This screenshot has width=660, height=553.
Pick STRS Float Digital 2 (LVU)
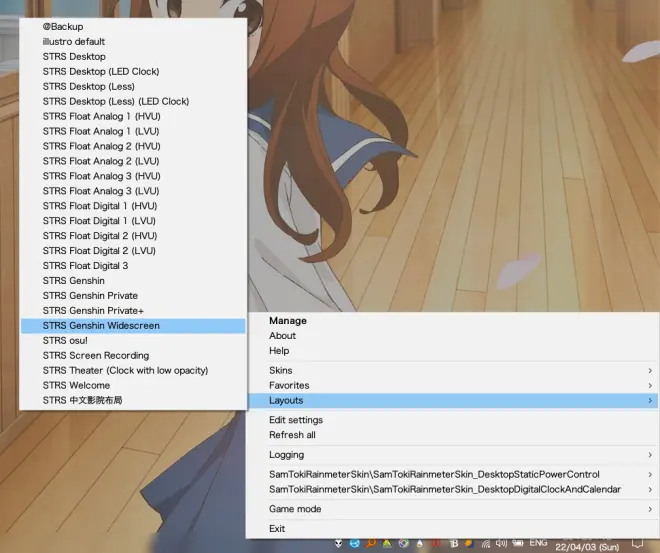click(133, 251)
